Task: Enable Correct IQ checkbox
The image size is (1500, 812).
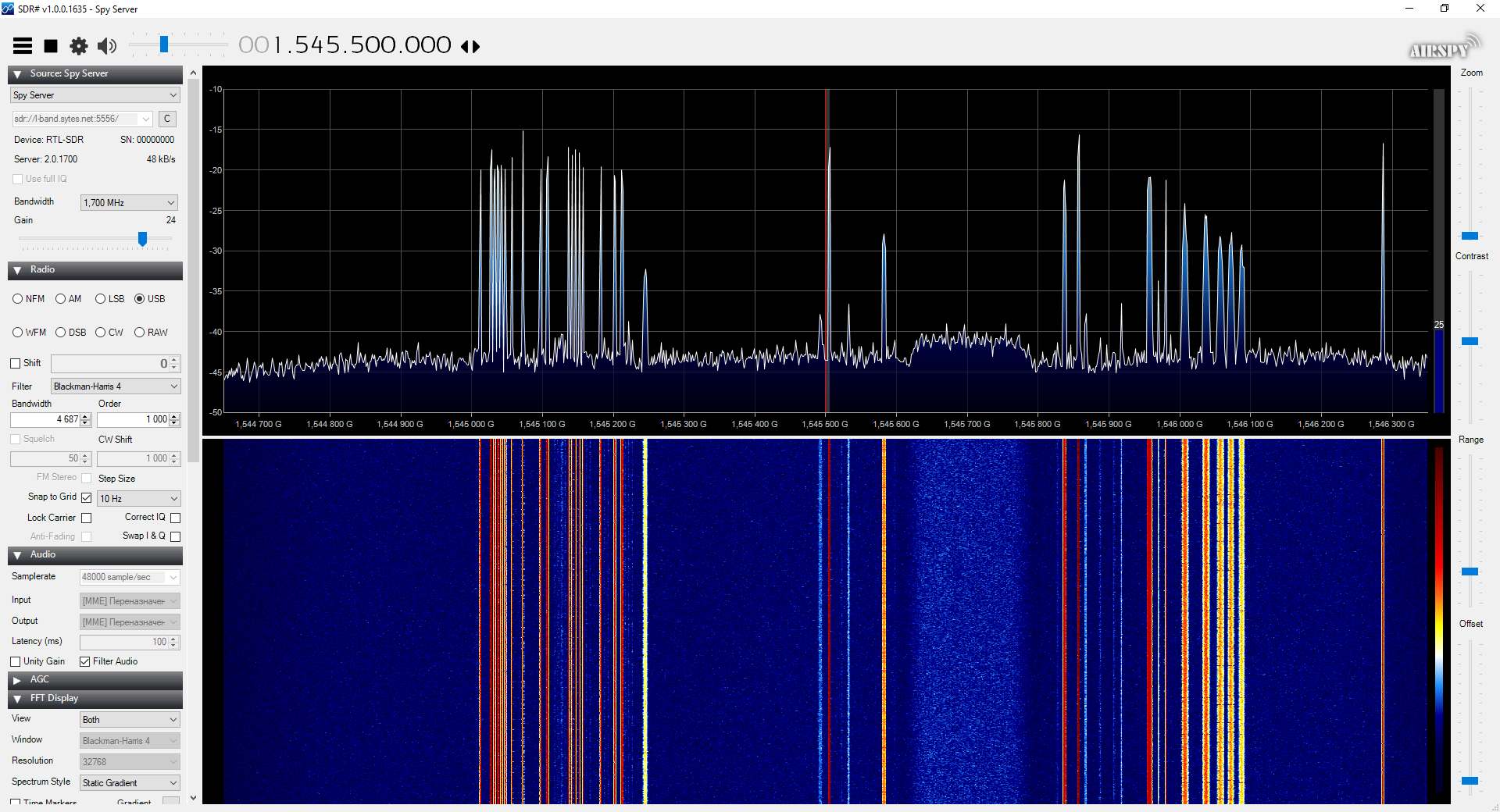Action: [176, 518]
